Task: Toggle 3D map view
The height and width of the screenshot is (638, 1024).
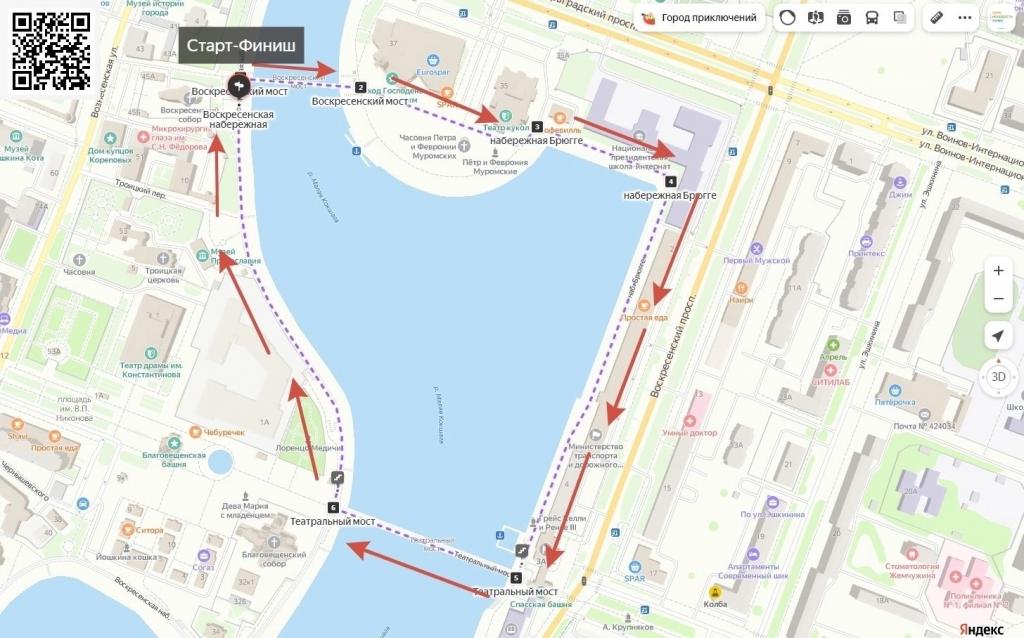Action: point(998,377)
